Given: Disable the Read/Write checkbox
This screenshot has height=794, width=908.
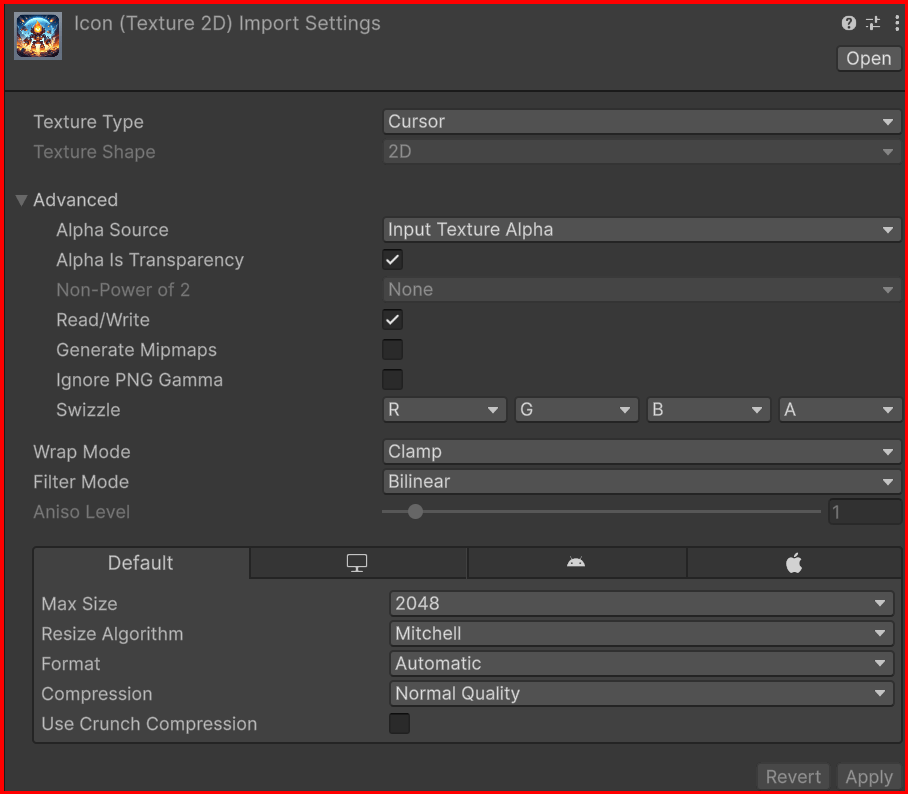Looking at the screenshot, I should (x=393, y=320).
